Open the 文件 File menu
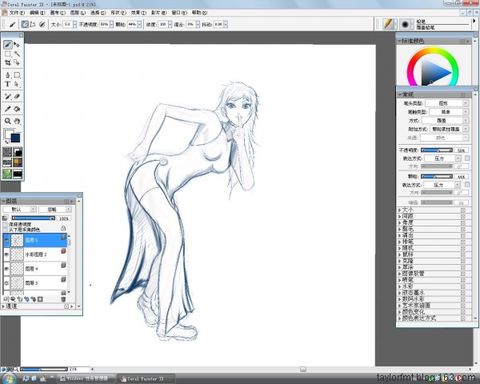Image resolution: width=480 pixels, height=384 pixels. (17, 12)
